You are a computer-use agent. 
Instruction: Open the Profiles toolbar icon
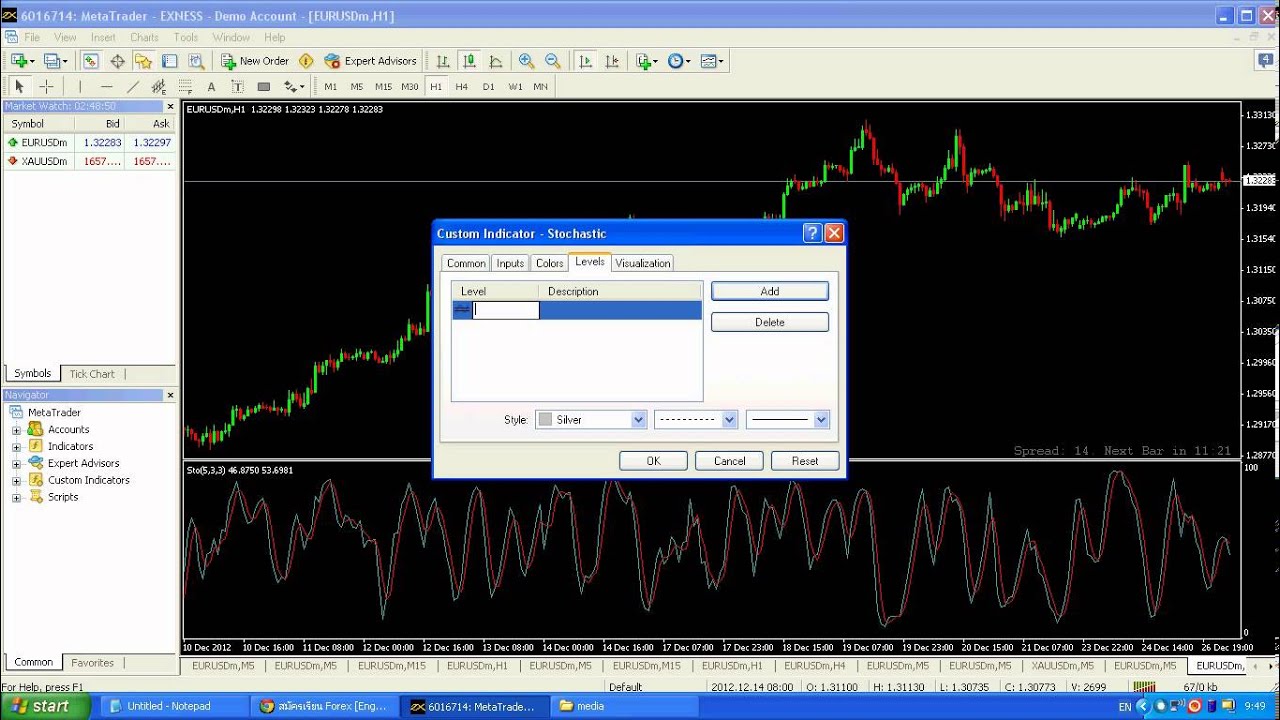pos(54,61)
